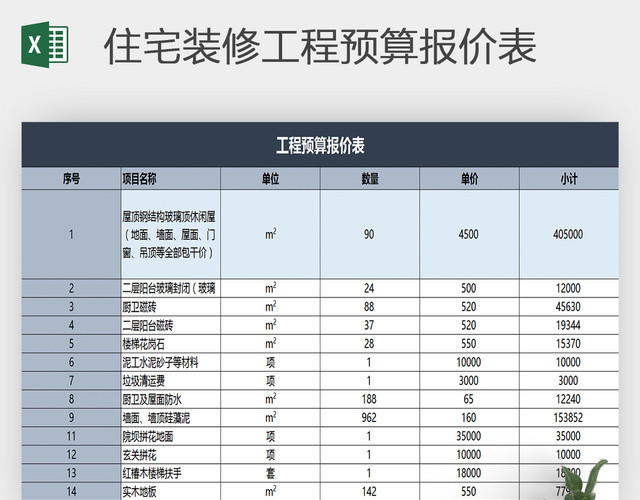
Task: Click the 数量 column header
Action: pos(370,179)
